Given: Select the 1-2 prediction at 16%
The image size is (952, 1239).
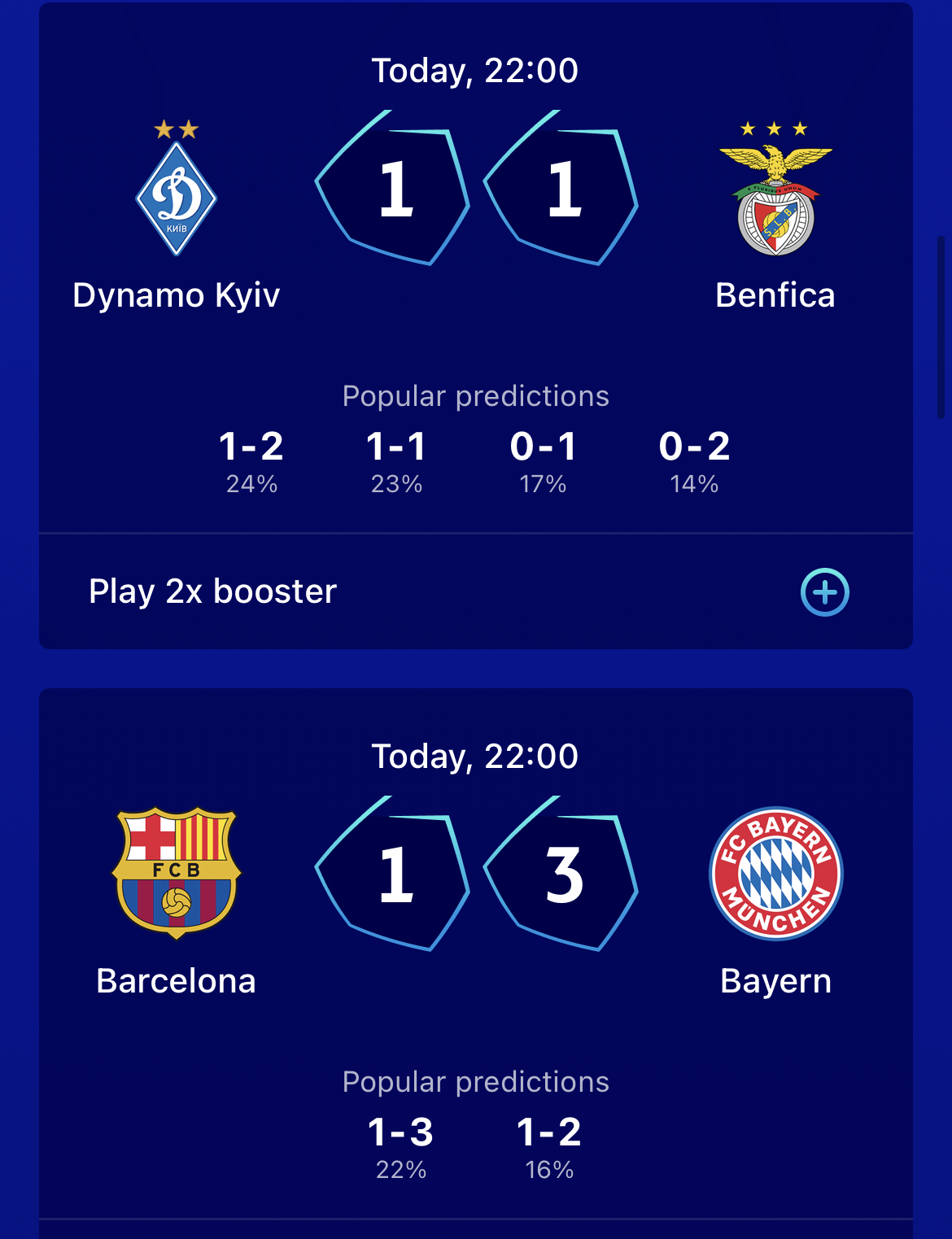Looking at the screenshot, I should click(549, 1146).
